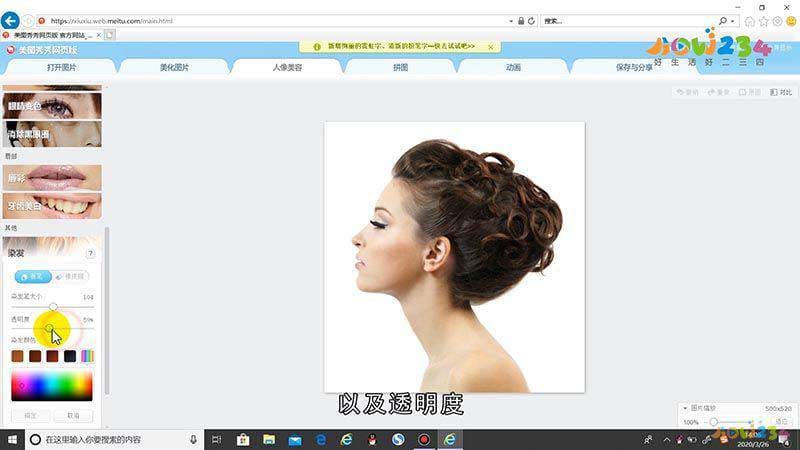Click the Cortana search circle icon
800x450 pixels.
click(x=35, y=439)
